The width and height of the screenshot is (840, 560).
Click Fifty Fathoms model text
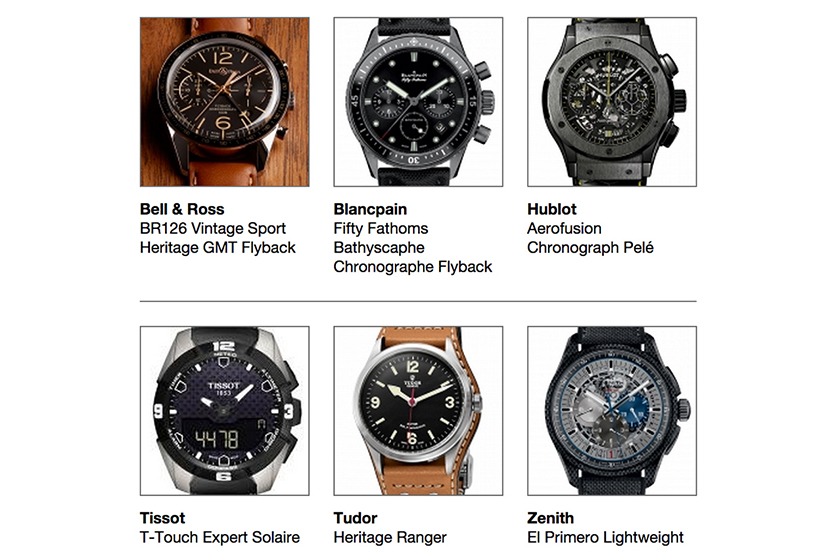point(381,228)
